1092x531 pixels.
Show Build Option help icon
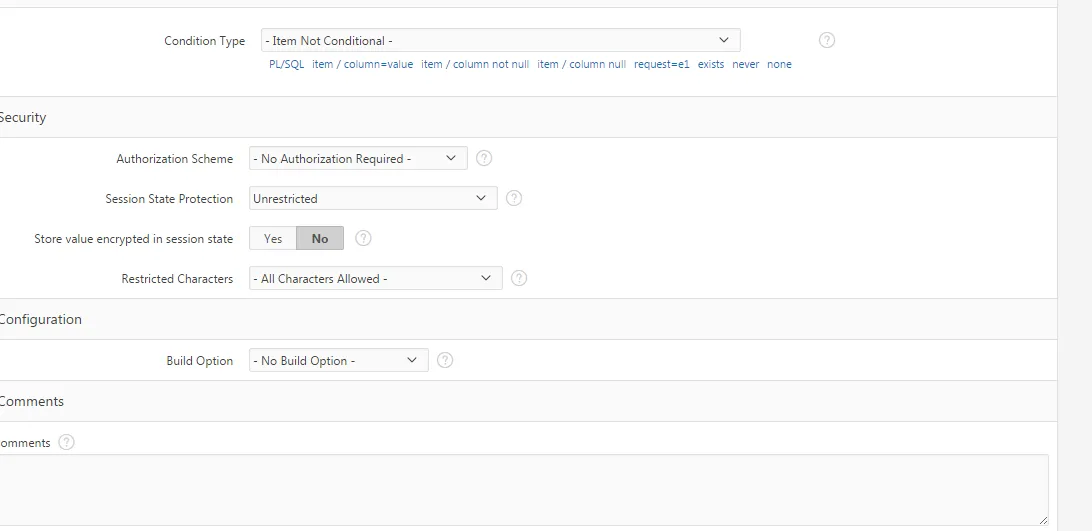[445, 360]
